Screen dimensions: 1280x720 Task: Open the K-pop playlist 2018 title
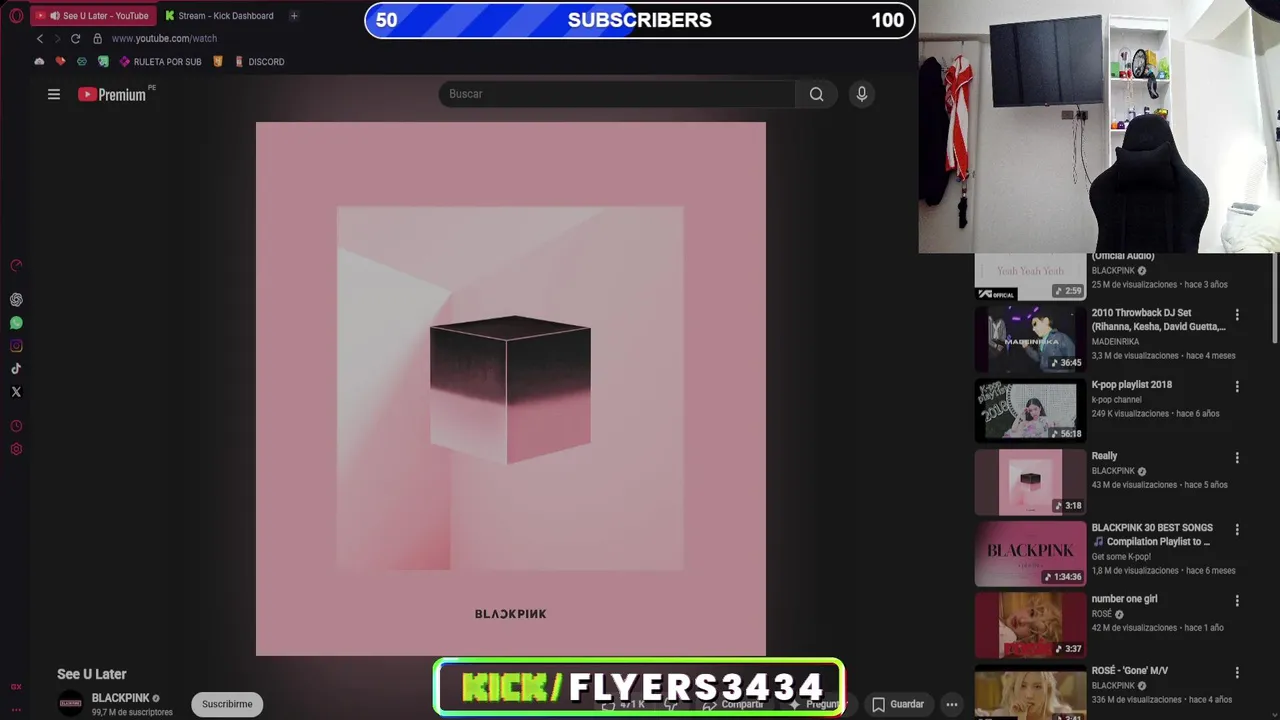[x=1131, y=385]
